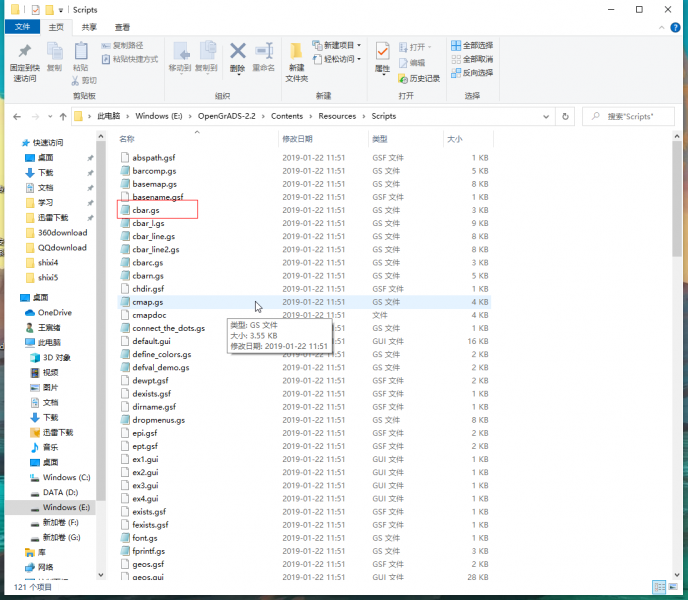Screen dimensions: 688x600
Task: Click Select None in the ribbon
Action: (472, 59)
